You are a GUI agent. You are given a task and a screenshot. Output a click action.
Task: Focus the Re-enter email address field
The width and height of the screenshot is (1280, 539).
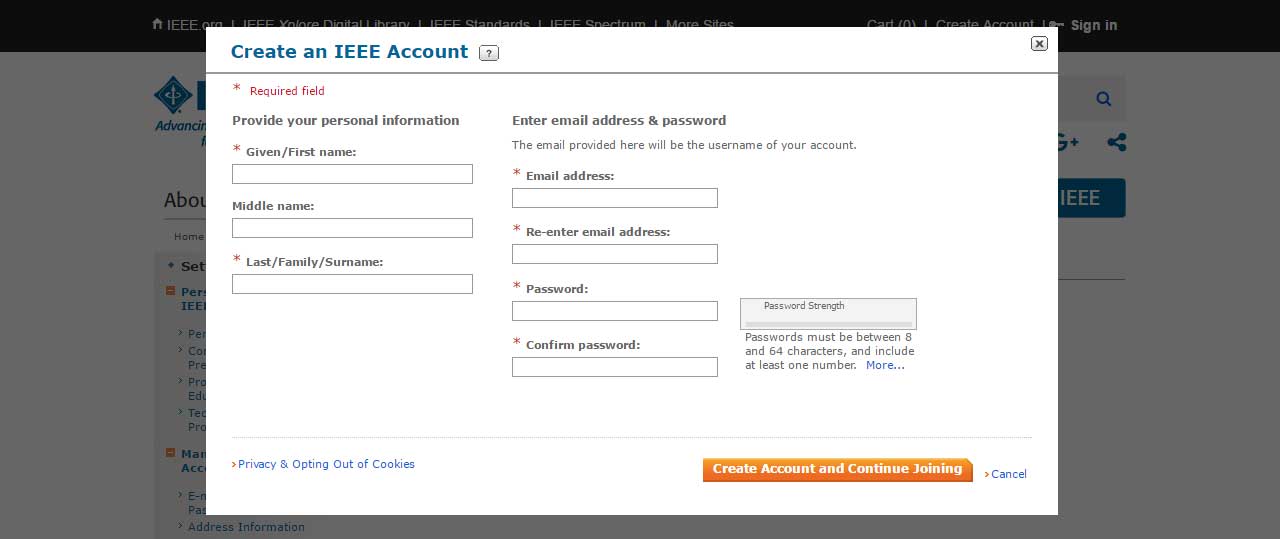[x=614, y=254]
